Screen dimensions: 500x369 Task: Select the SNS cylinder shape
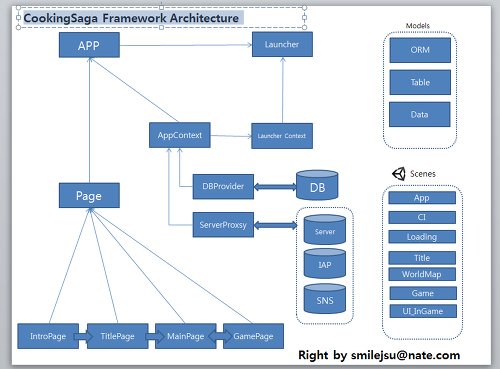(325, 299)
